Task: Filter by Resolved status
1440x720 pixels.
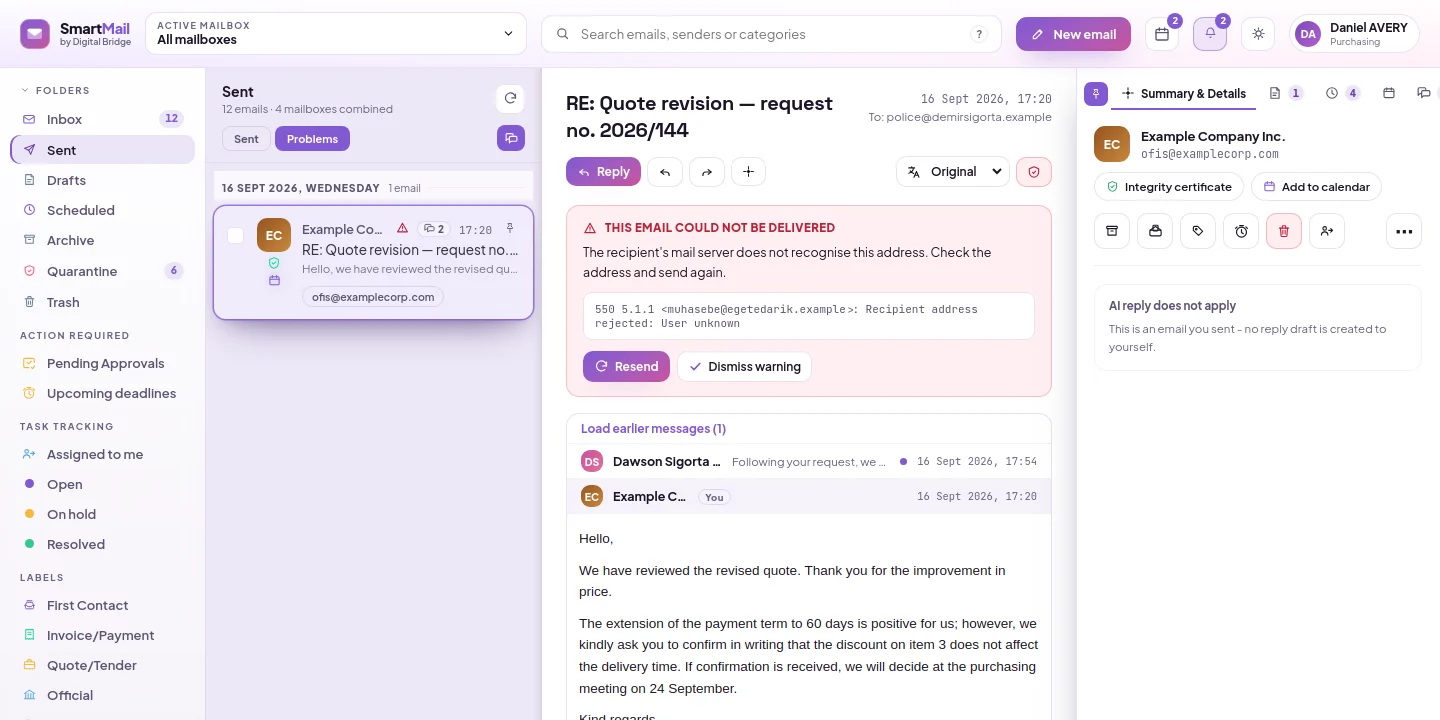Action: click(102, 544)
